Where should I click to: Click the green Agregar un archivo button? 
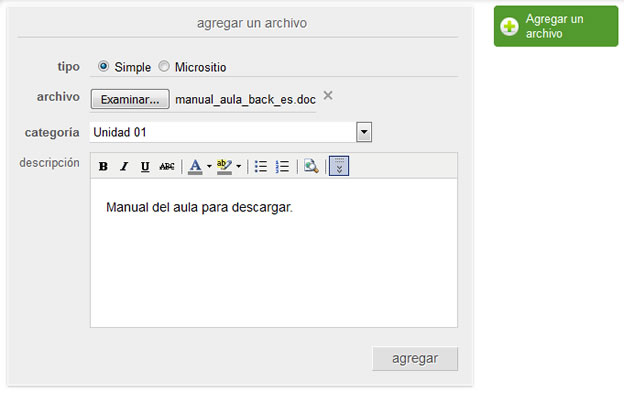556,26
